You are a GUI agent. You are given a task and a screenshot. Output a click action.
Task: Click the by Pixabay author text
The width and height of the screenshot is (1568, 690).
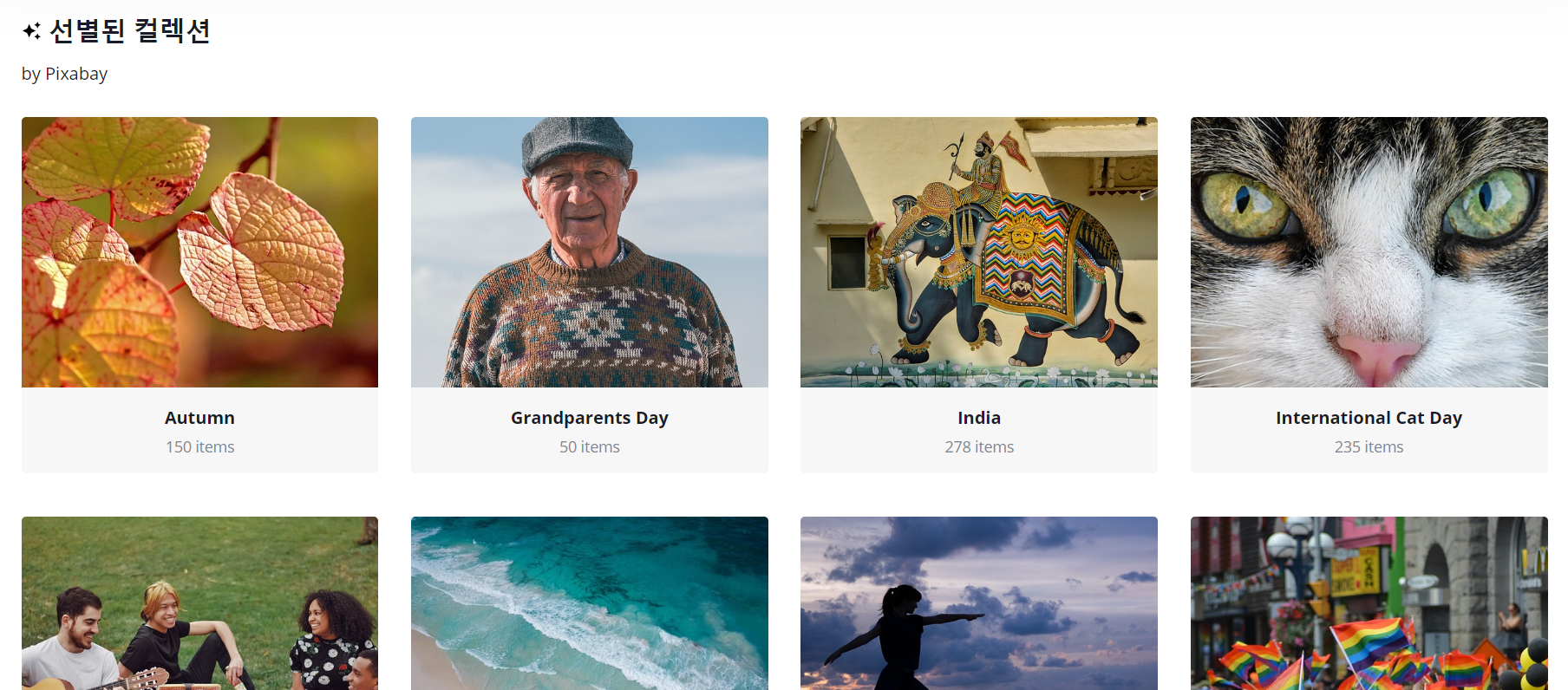tap(64, 74)
